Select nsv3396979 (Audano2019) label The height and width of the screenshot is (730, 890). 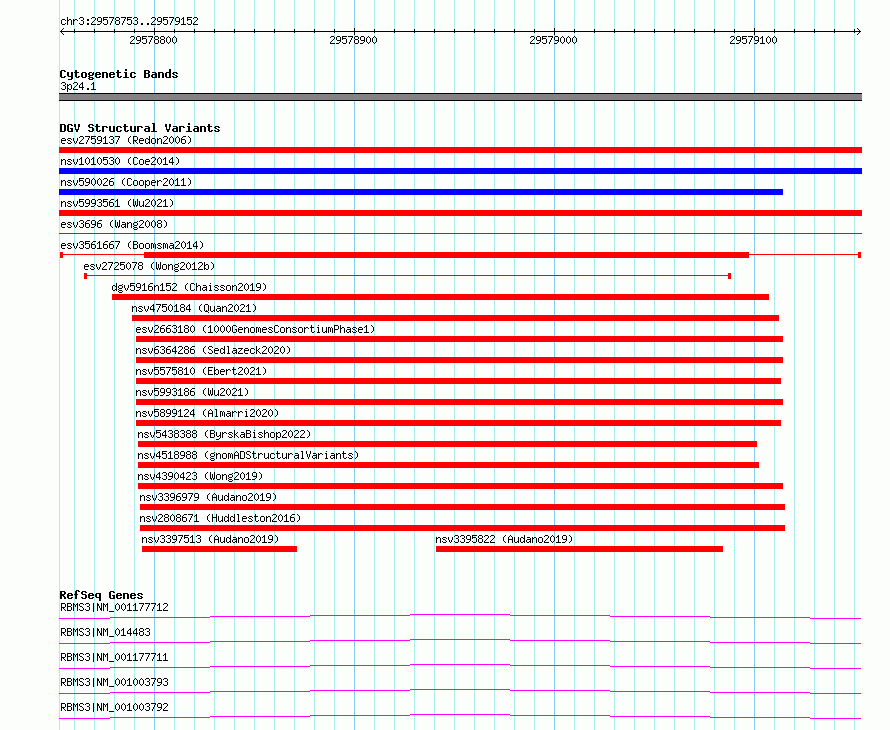208,497
